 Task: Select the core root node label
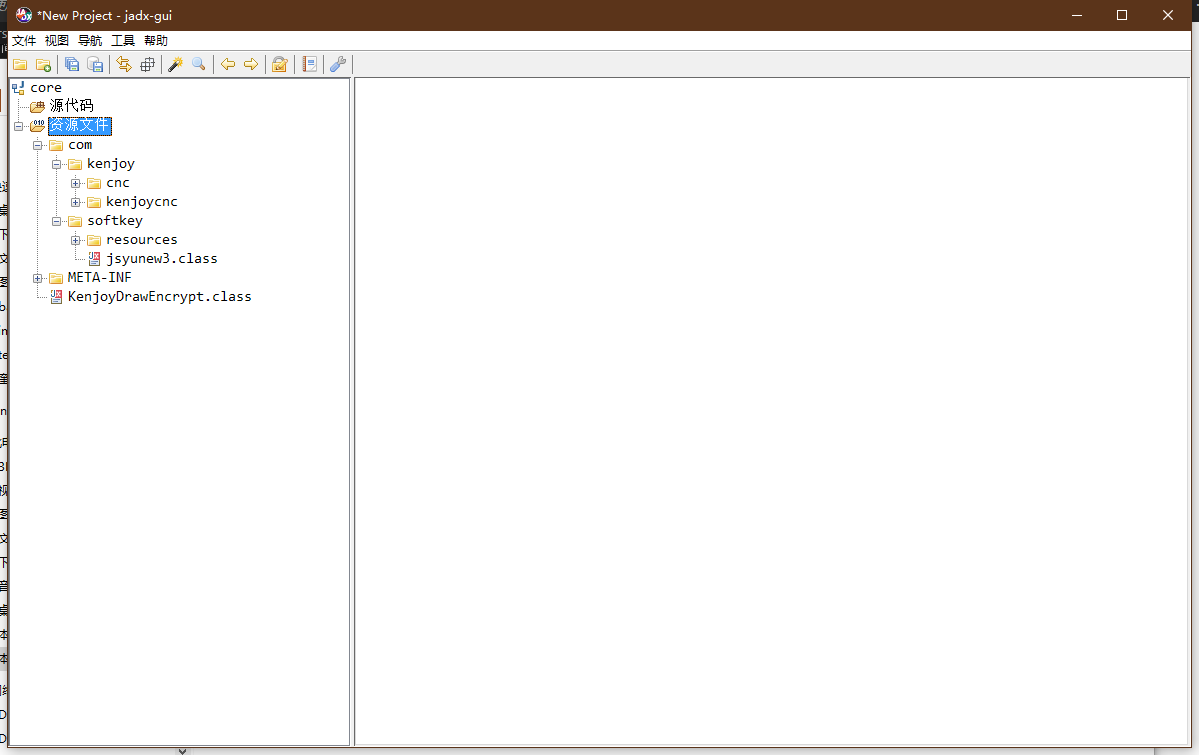click(x=46, y=88)
